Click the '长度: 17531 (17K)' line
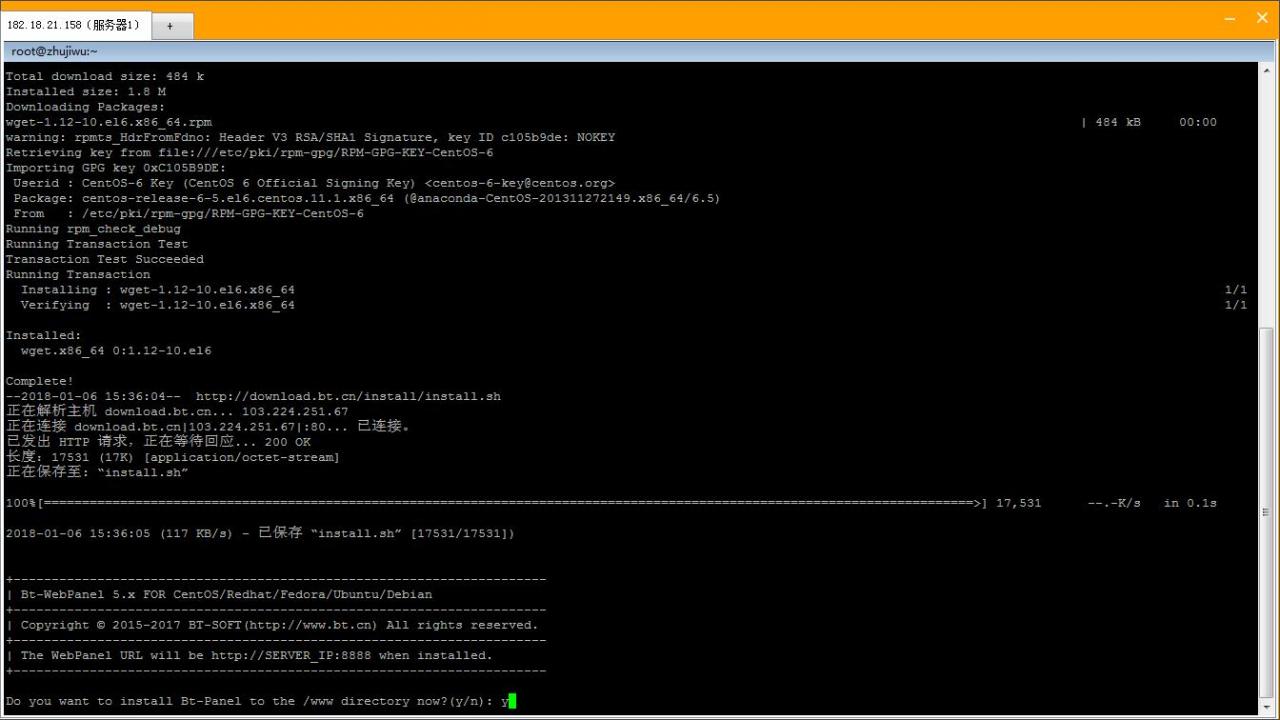 172,457
